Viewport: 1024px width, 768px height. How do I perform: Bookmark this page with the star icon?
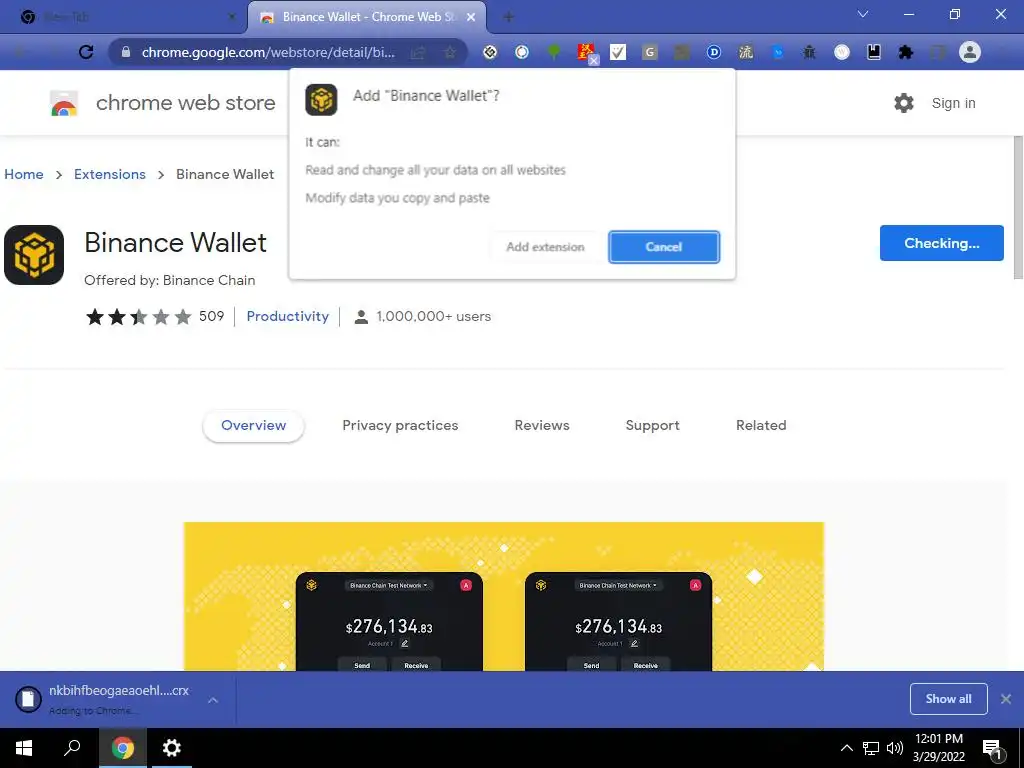(450, 52)
